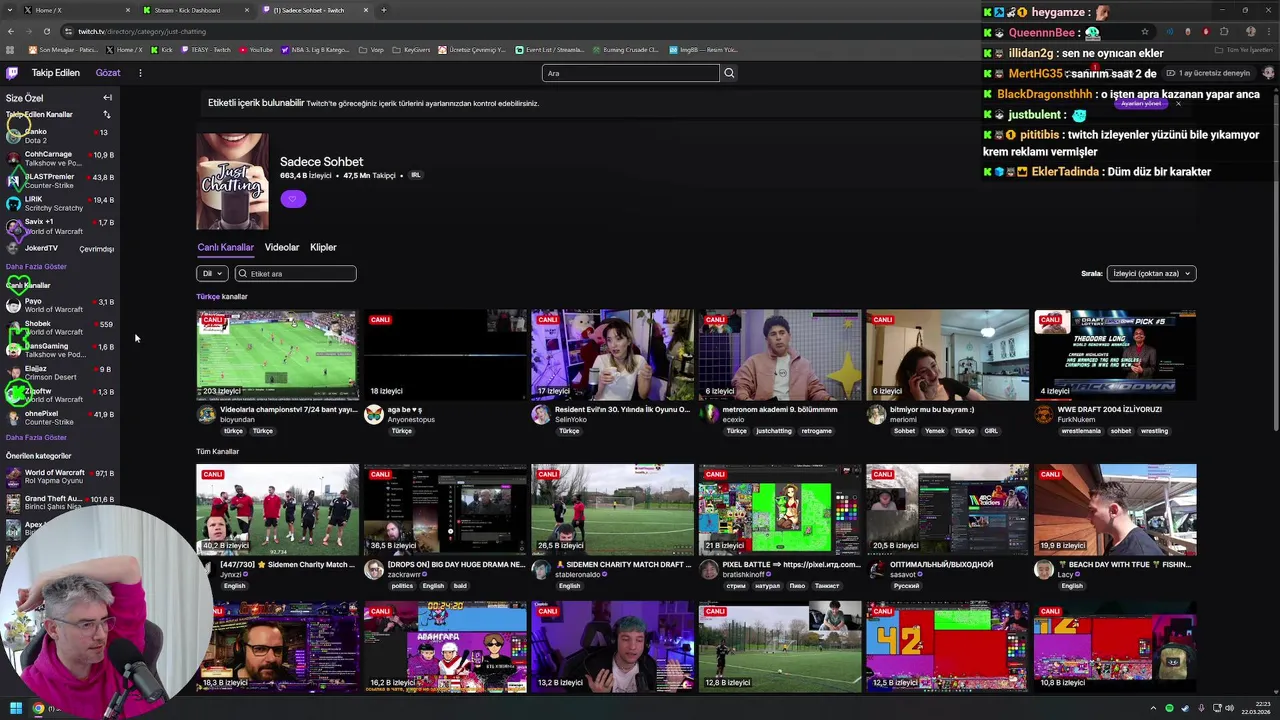Open the Vorp bookmarks folder
The image size is (1280, 720).
tap(372, 49)
